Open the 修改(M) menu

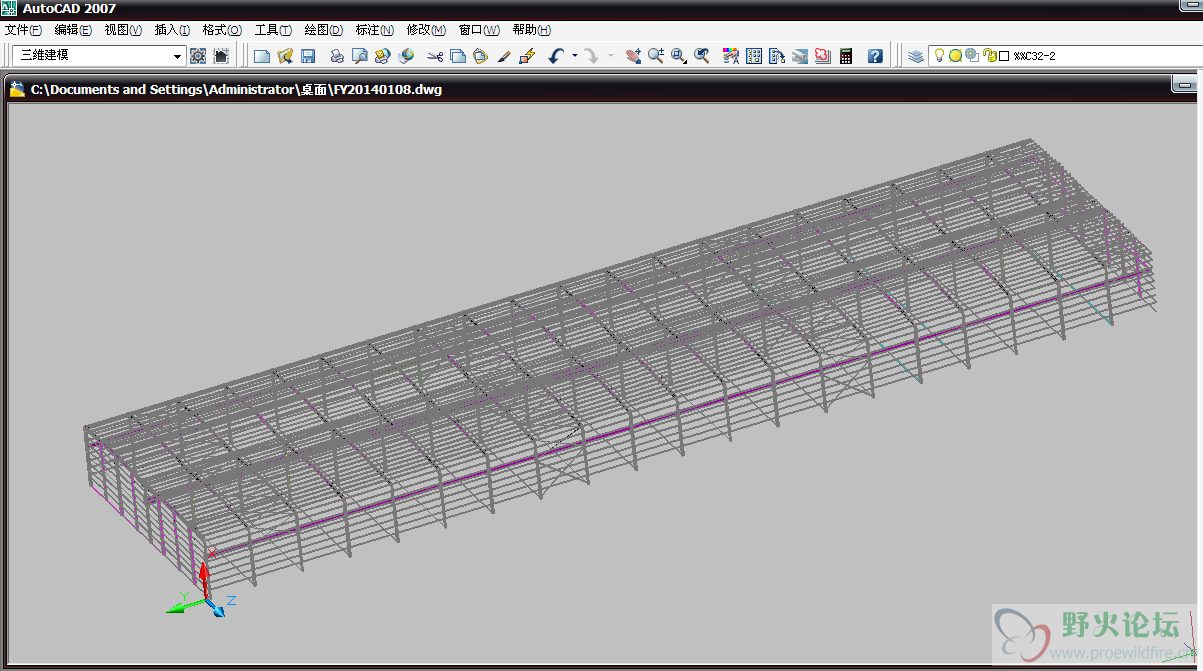coord(426,30)
